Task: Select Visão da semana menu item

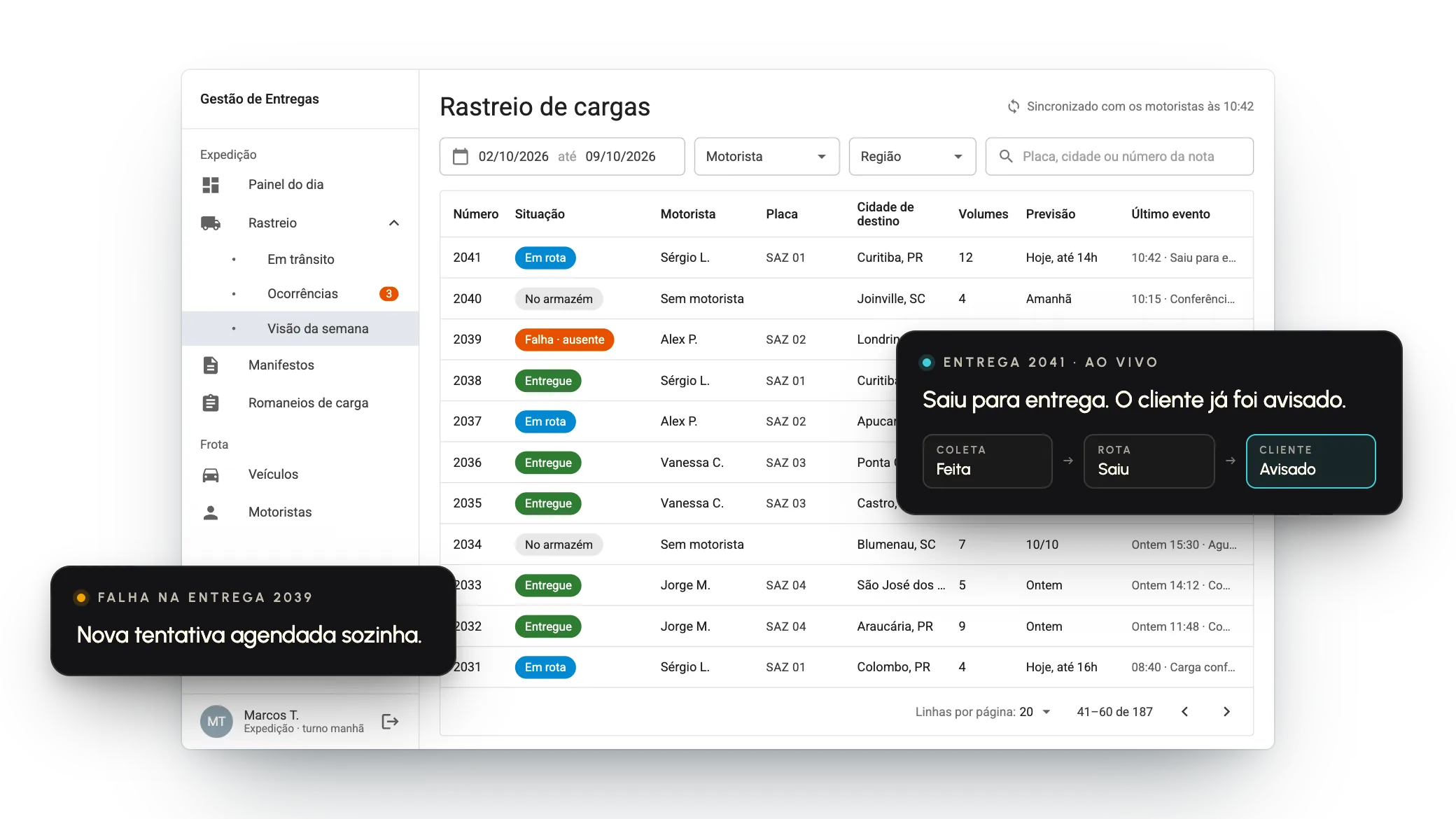Action: click(x=300, y=329)
